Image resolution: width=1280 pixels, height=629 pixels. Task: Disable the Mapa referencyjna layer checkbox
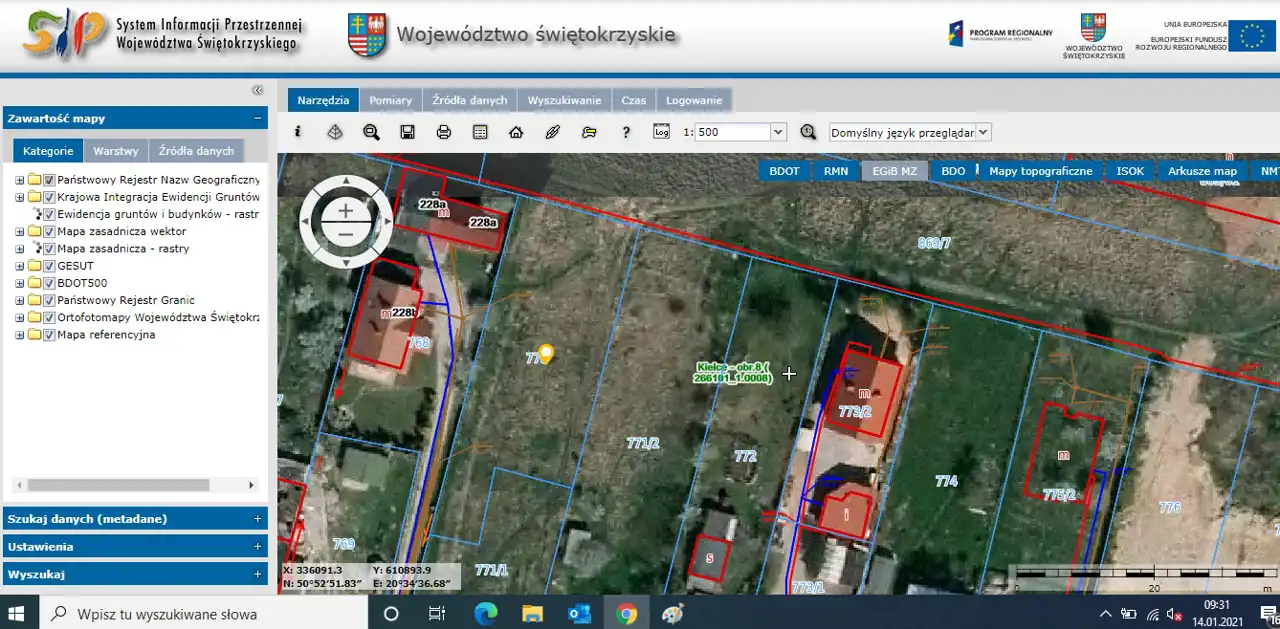(x=49, y=335)
